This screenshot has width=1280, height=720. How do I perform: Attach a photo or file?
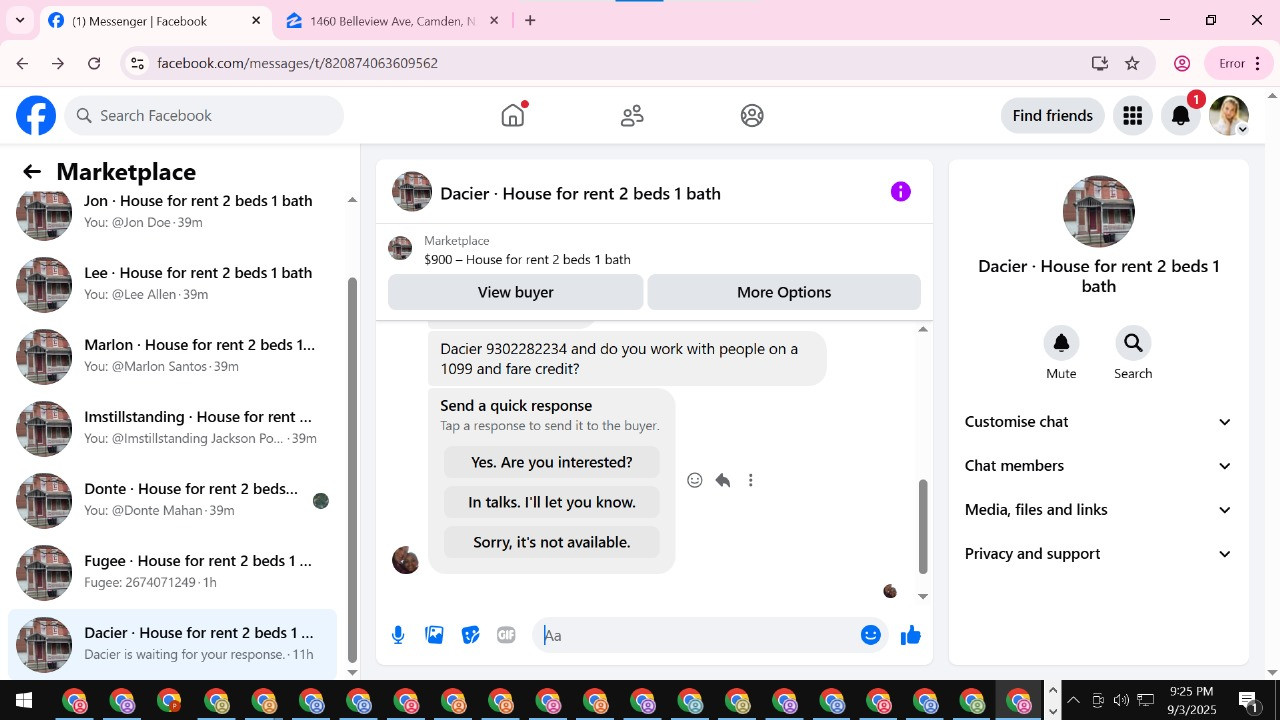tap(434, 635)
